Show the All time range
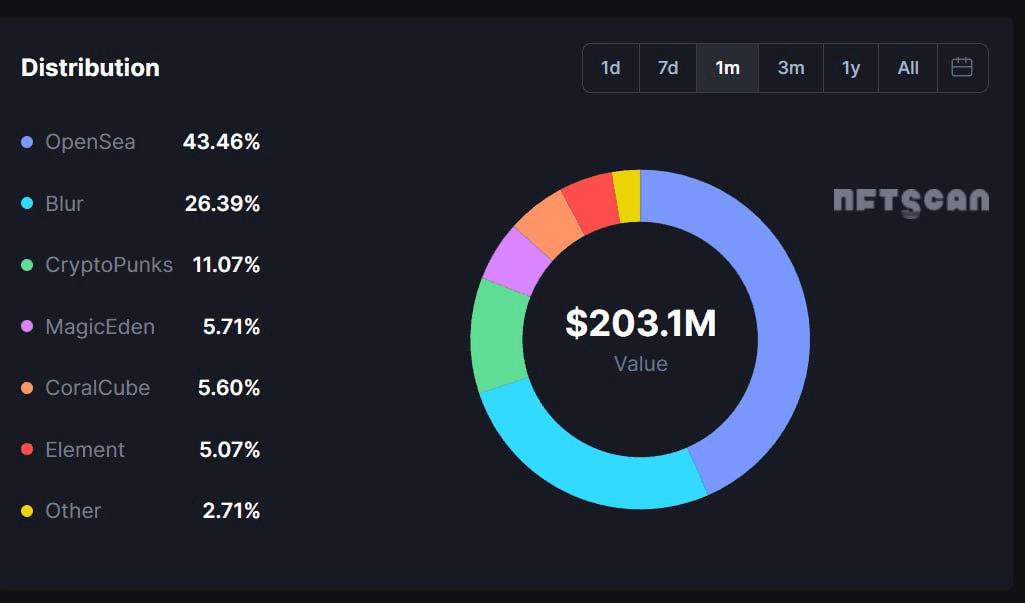The image size is (1025, 603). point(908,67)
